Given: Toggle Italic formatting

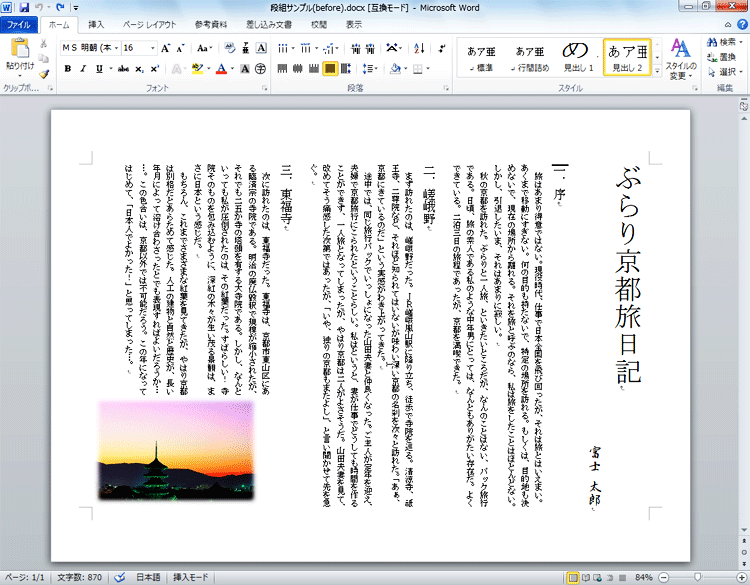Looking at the screenshot, I should tap(83, 69).
